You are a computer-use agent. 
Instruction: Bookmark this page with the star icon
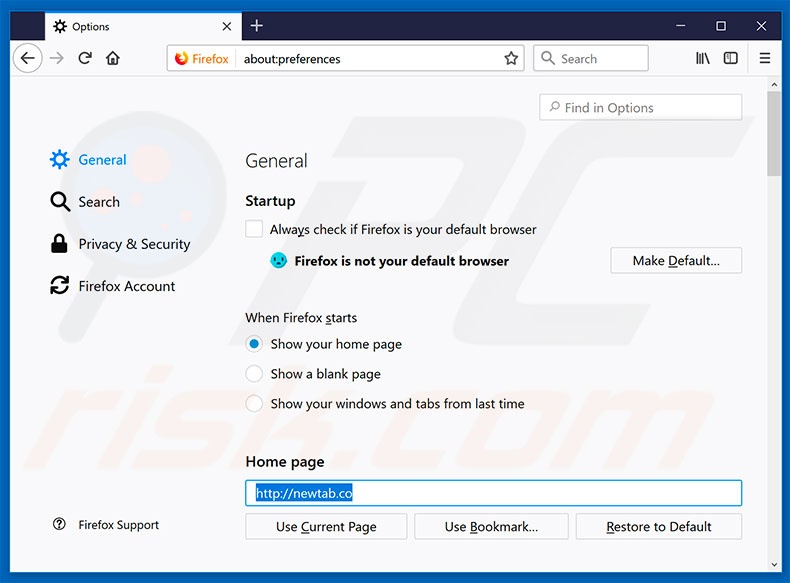click(511, 58)
